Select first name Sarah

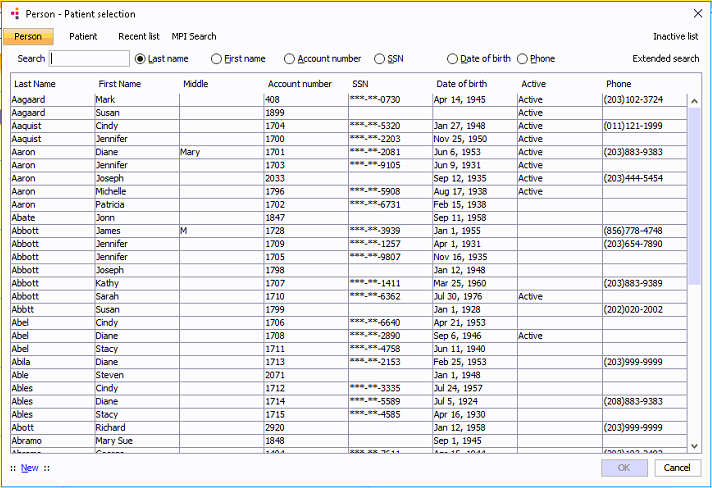107,296
